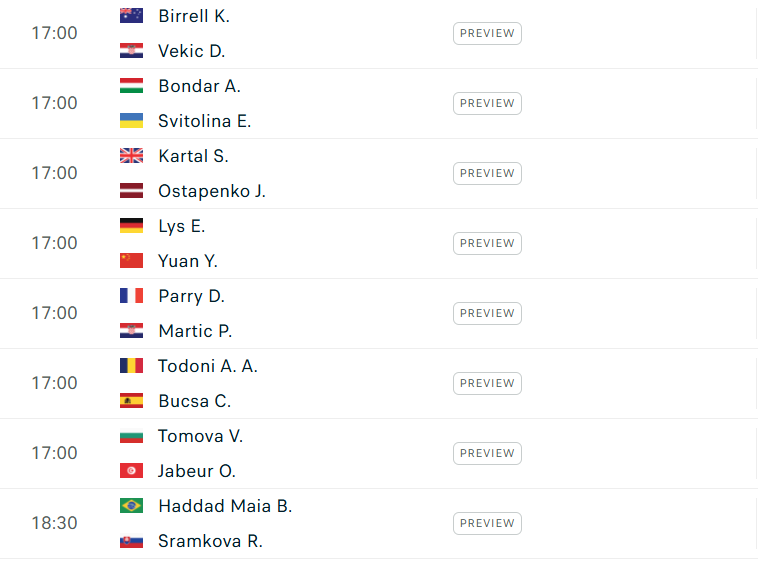Select player name Bucsa C.
This screenshot has width=758, height=562.
[x=195, y=401]
